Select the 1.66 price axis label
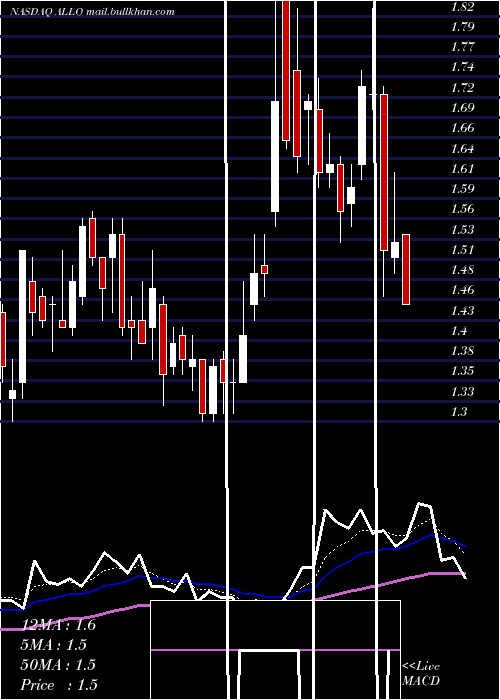 point(462,128)
